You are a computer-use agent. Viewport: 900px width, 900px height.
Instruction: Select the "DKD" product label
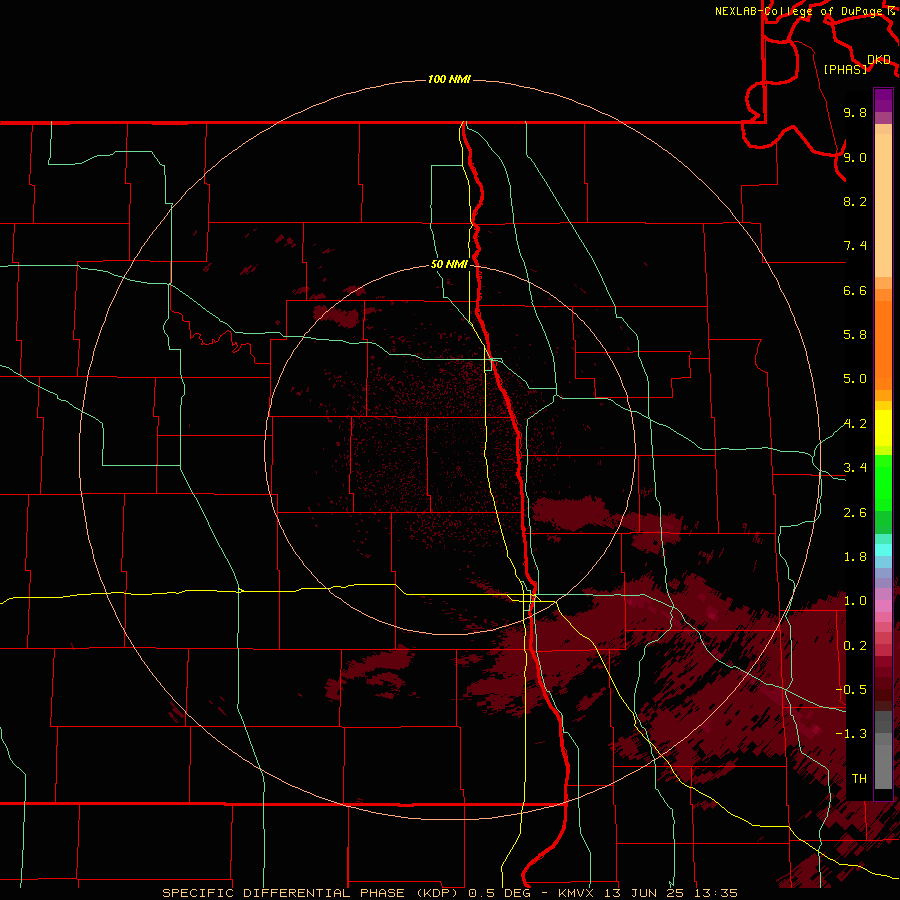coord(879,60)
